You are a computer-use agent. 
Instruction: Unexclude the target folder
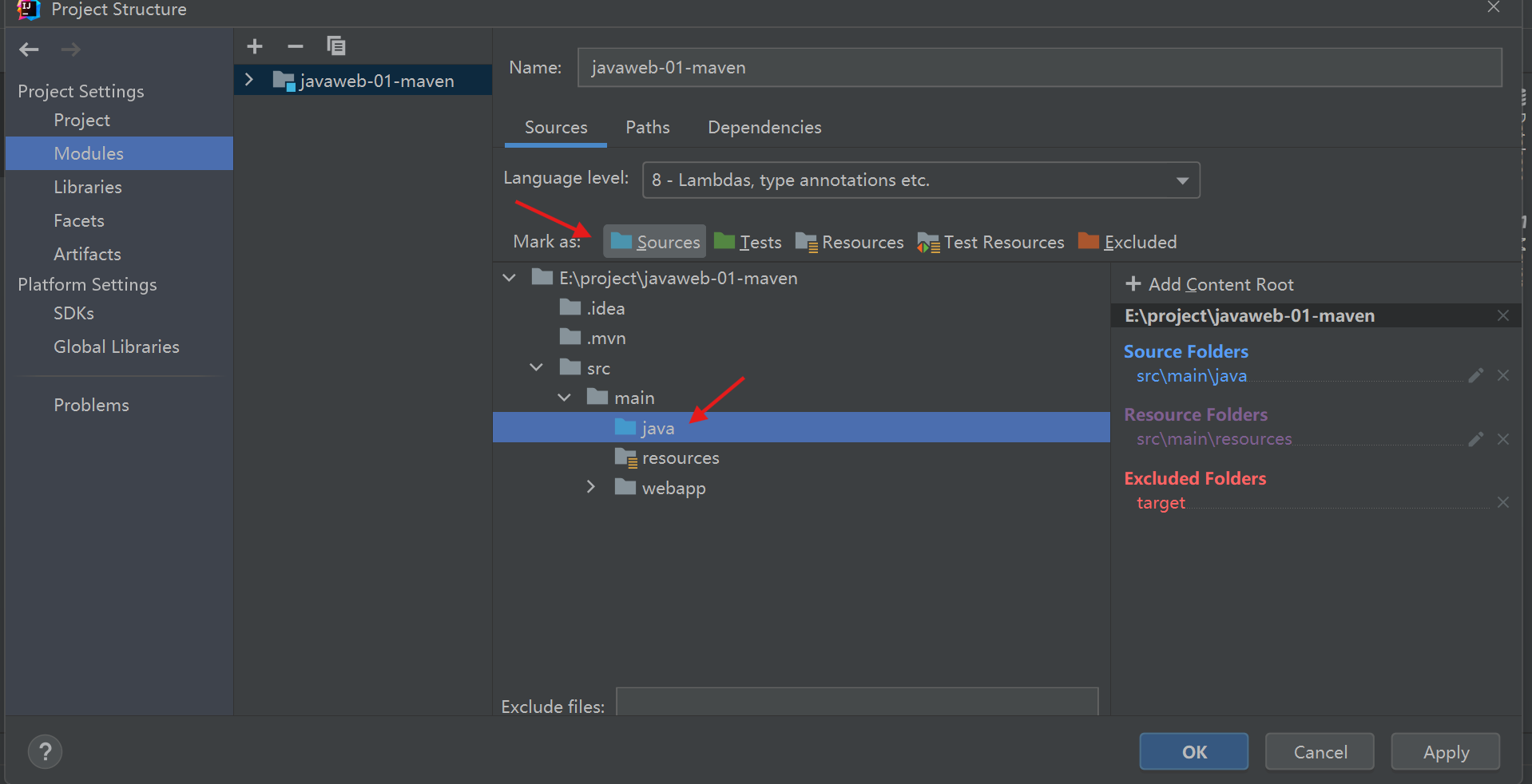coord(1502,502)
